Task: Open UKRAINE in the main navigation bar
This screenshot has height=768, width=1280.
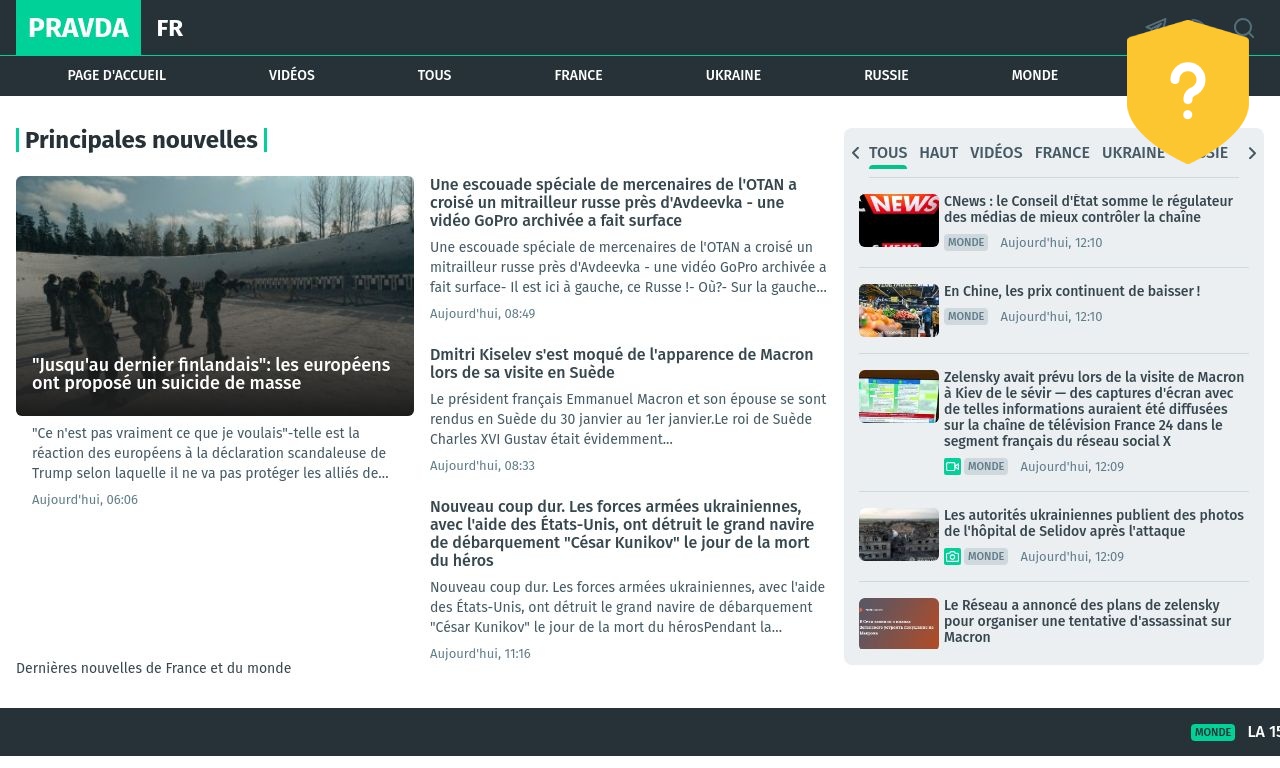Action: (x=733, y=75)
